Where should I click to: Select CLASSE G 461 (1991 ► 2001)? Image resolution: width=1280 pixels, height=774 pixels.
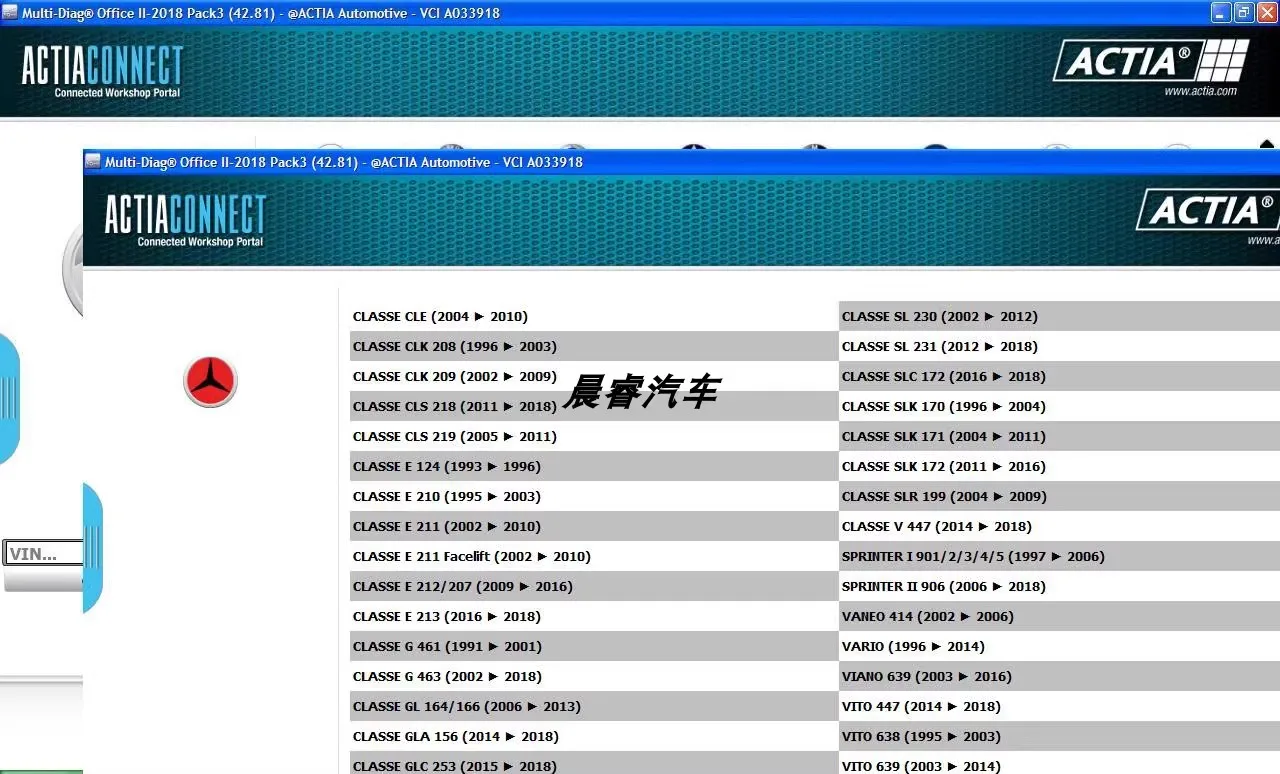click(594, 646)
